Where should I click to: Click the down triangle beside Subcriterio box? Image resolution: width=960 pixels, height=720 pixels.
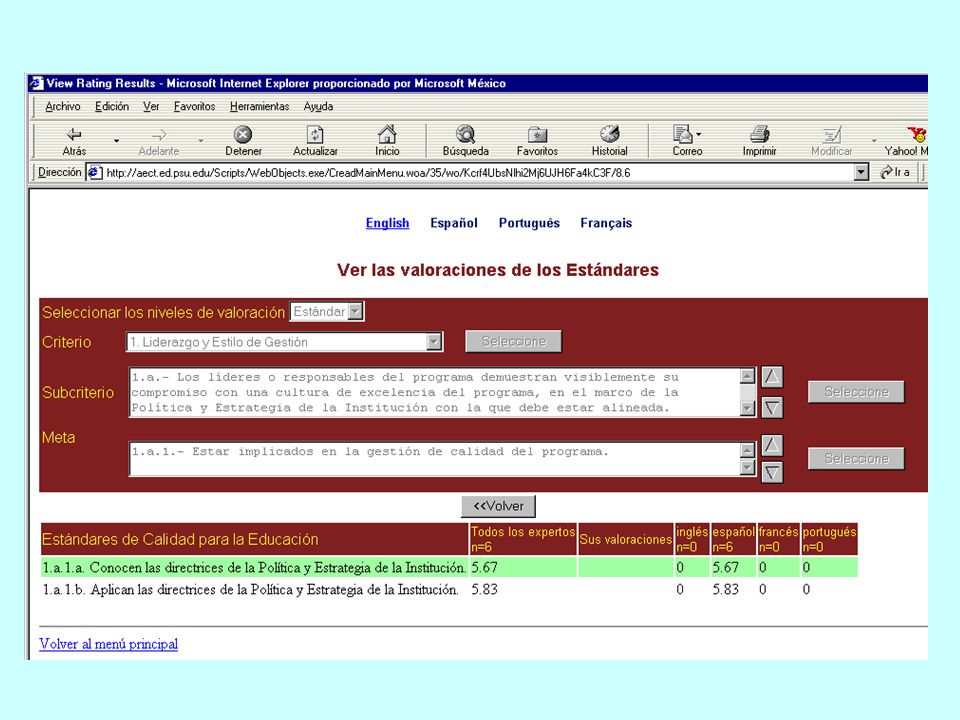click(x=772, y=407)
